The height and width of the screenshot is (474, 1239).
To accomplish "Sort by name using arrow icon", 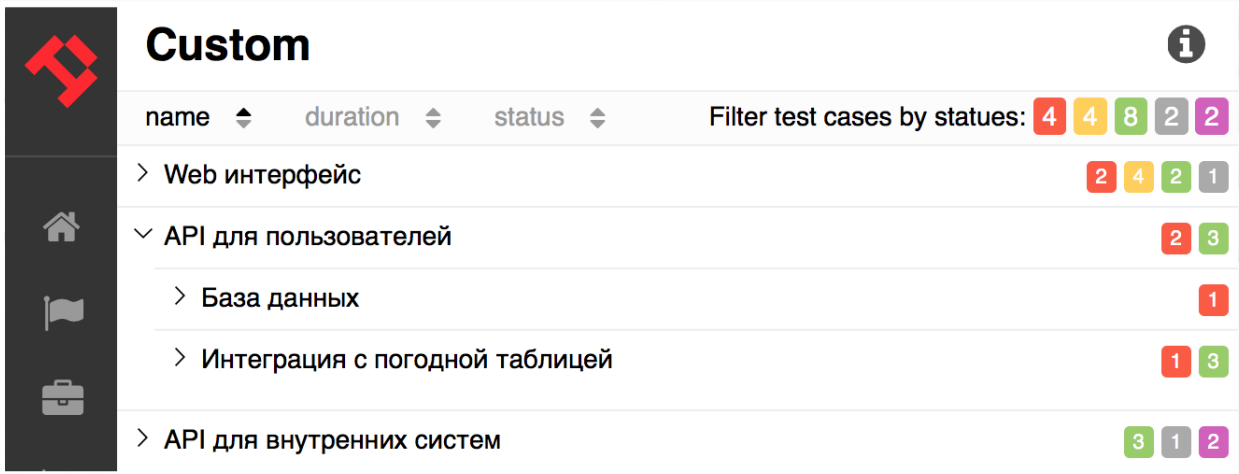I will pyautogui.click(x=243, y=118).
